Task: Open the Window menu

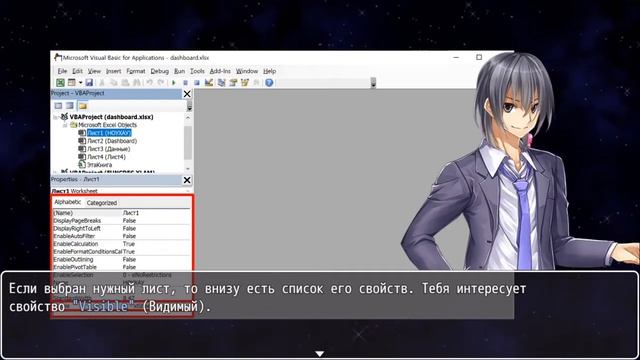Action: (247, 71)
